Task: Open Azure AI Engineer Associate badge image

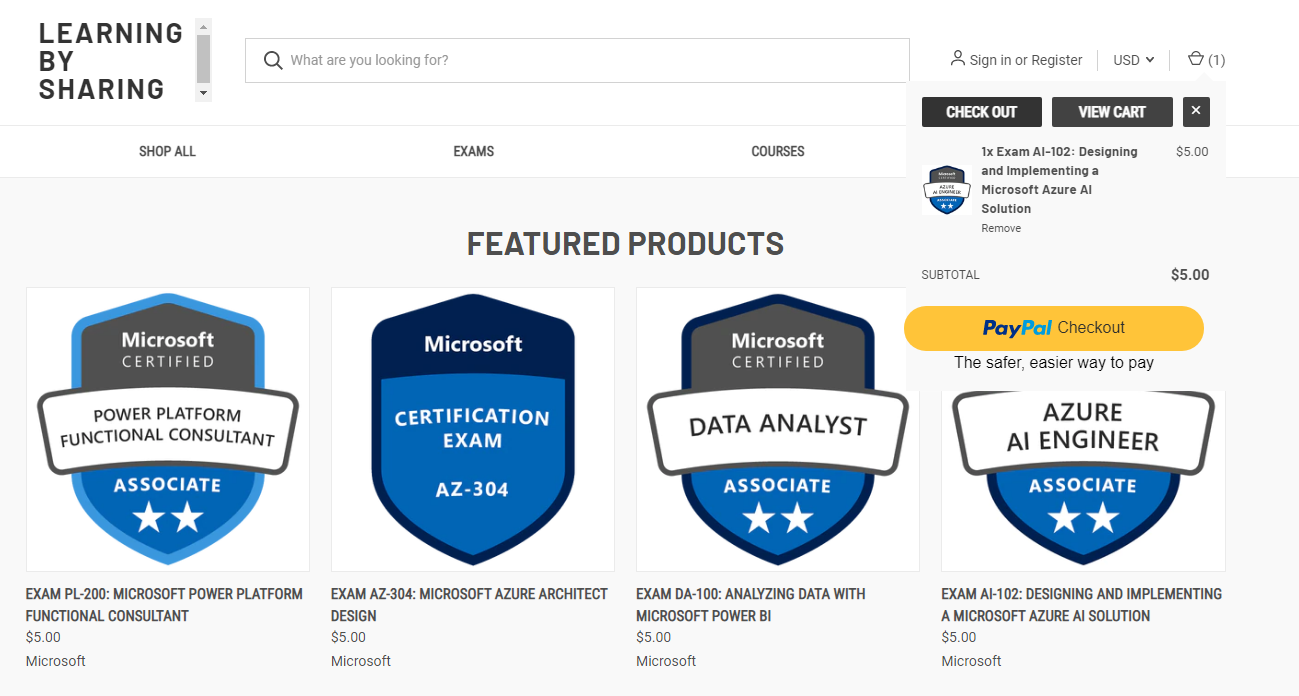Action: point(1083,480)
